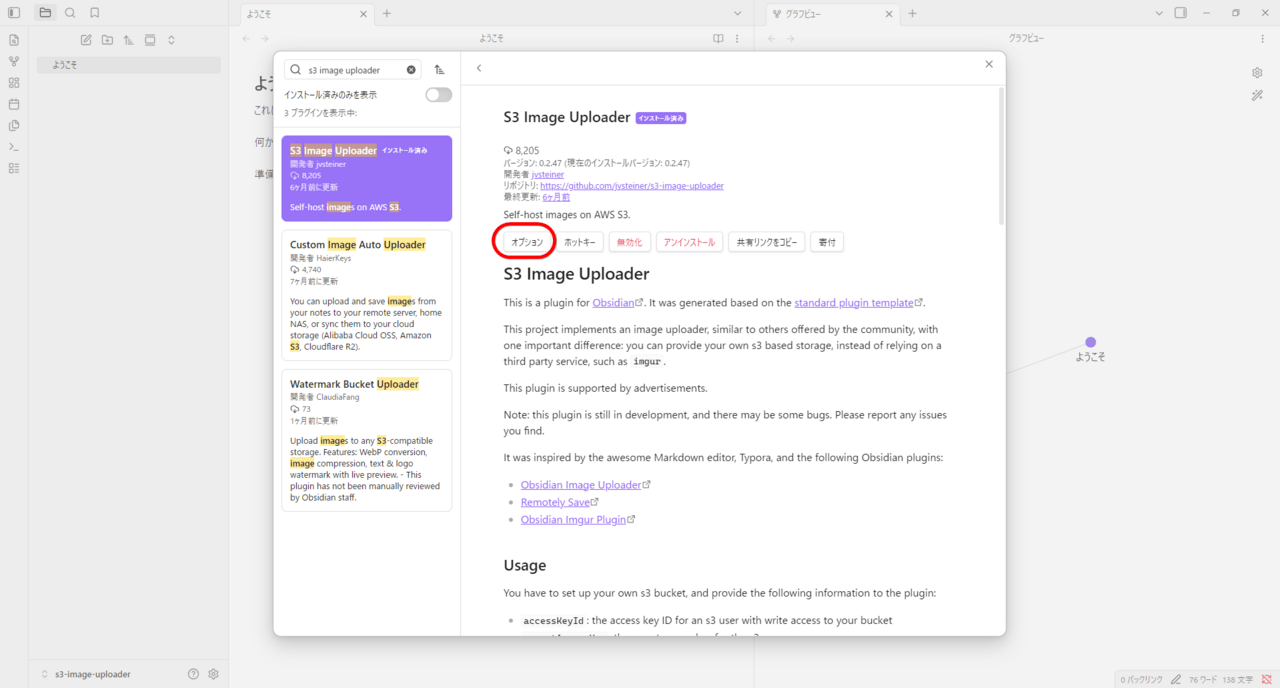The height and width of the screenshot is (688, 1280).
Task: Change the sort order in the file explorer
Action: (x=129, y=40)
